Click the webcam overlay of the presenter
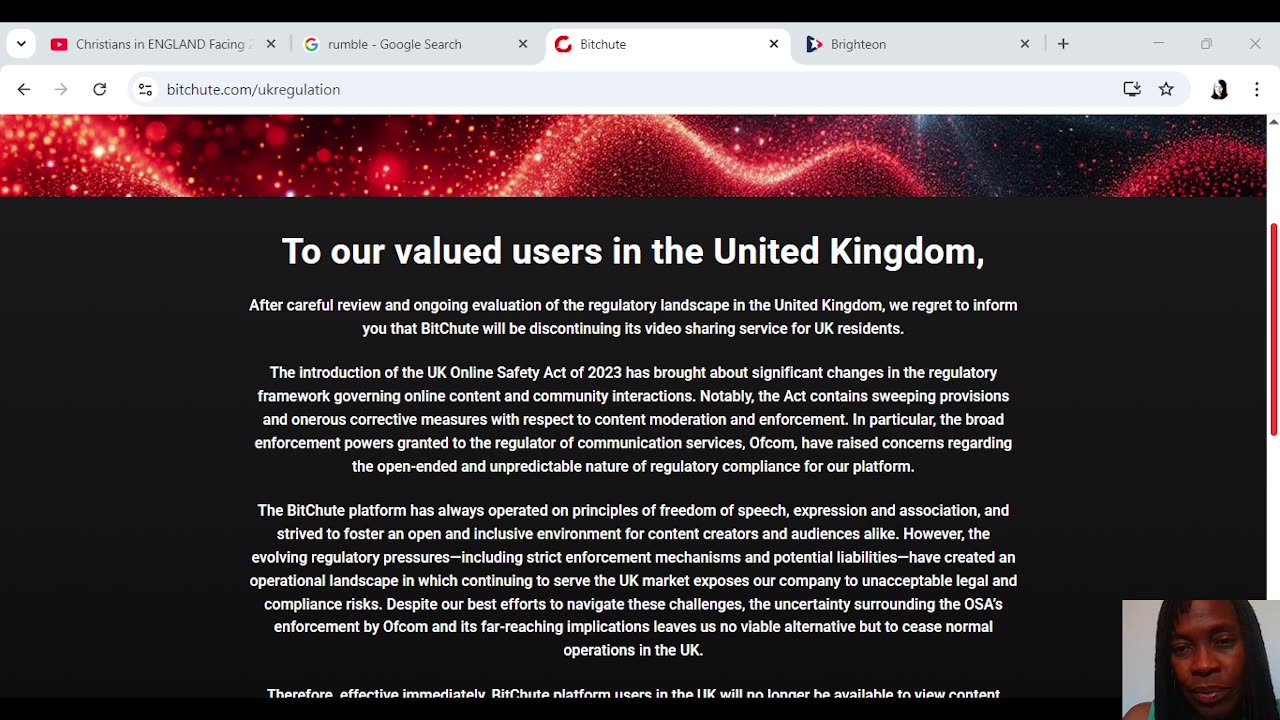This screenshot has width=1280, height=720. (x=1201, y=660)
